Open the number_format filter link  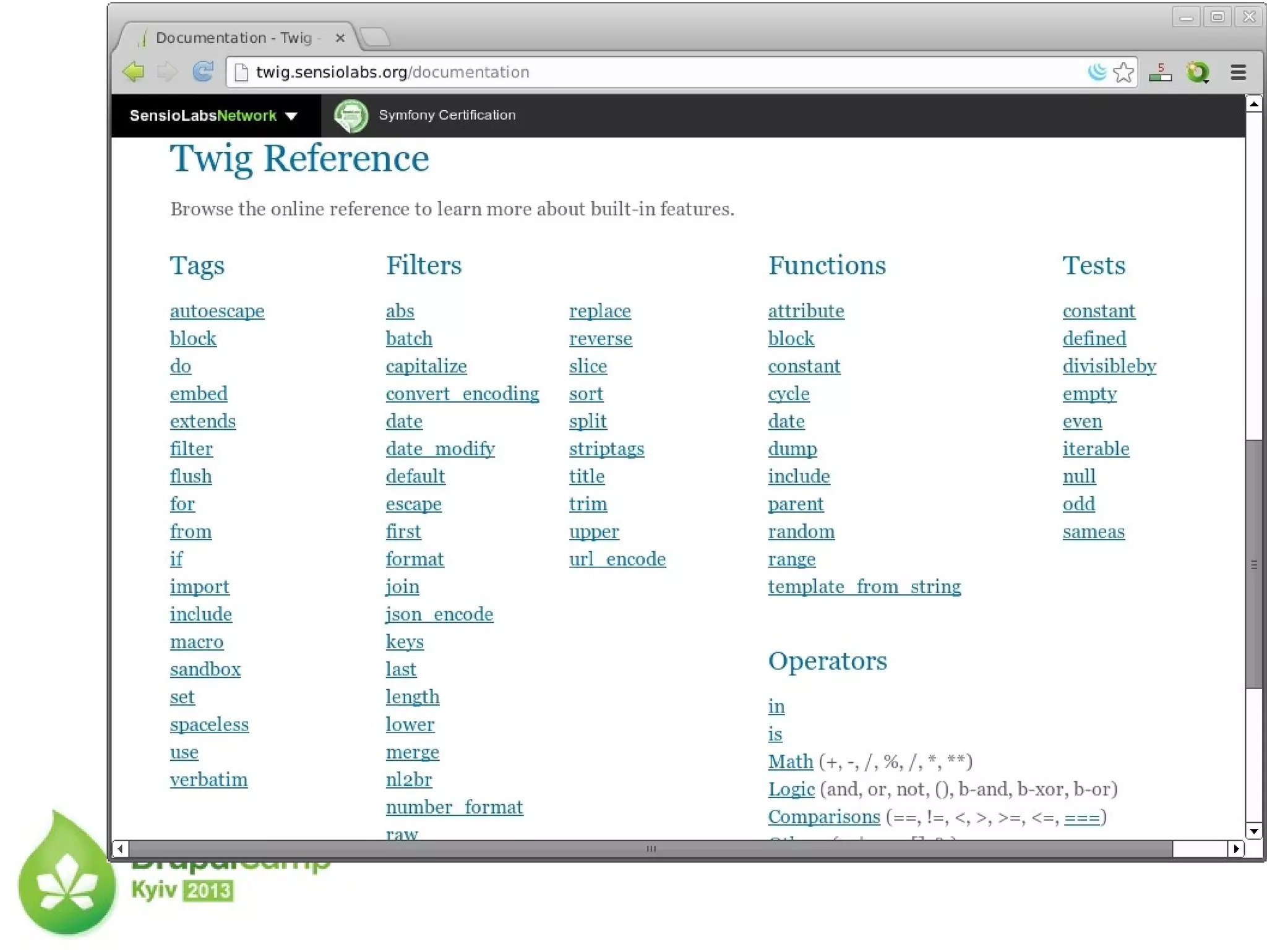[455, 808]
